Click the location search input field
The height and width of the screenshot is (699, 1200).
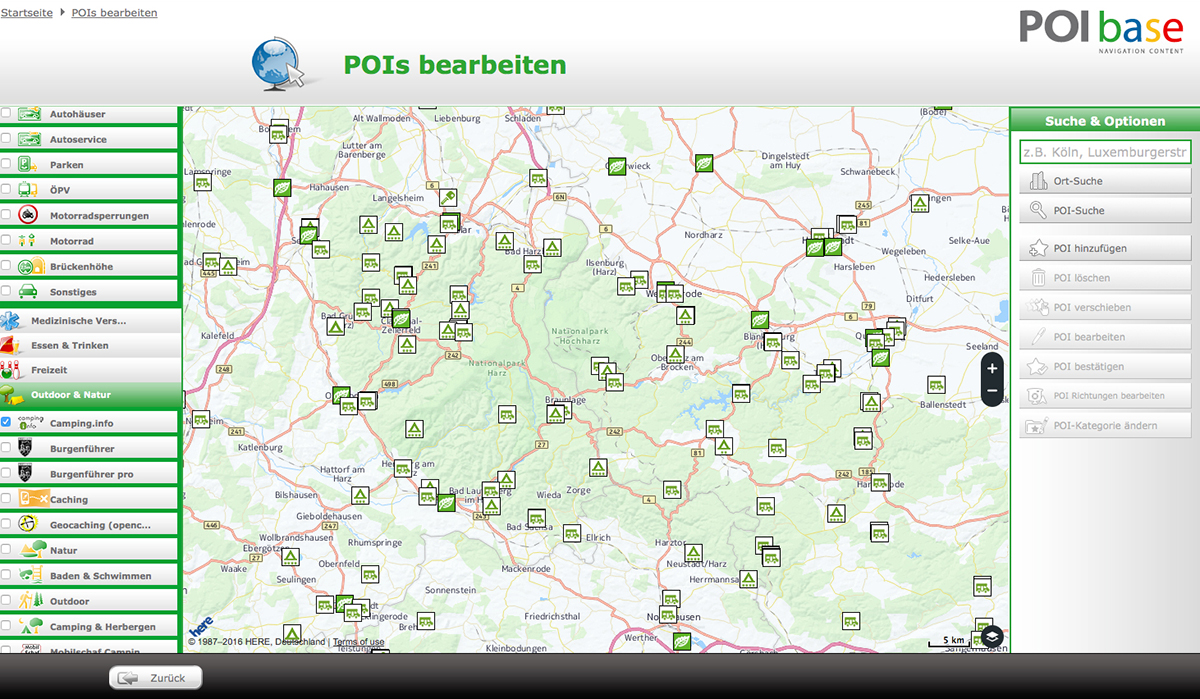coord(1105,152)
